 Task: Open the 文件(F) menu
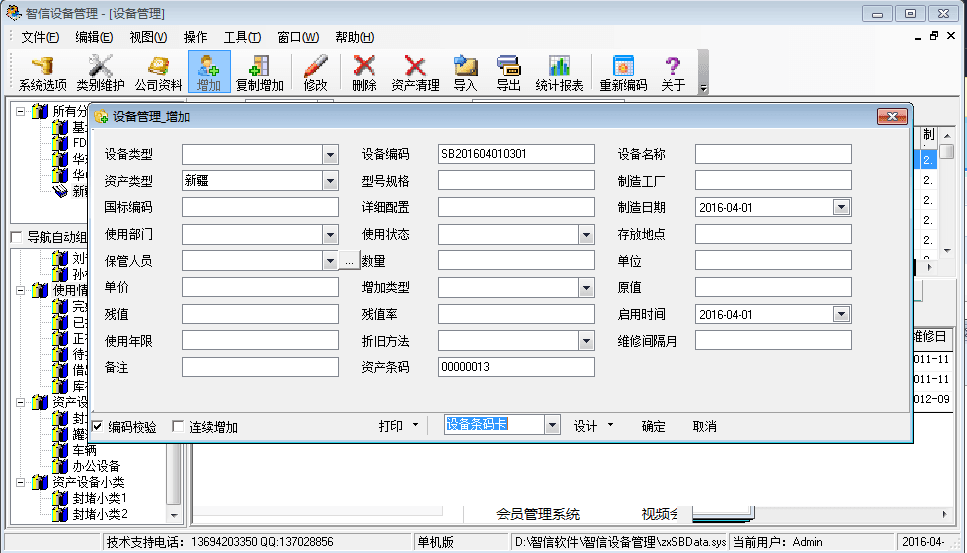[x=40, y=37]
